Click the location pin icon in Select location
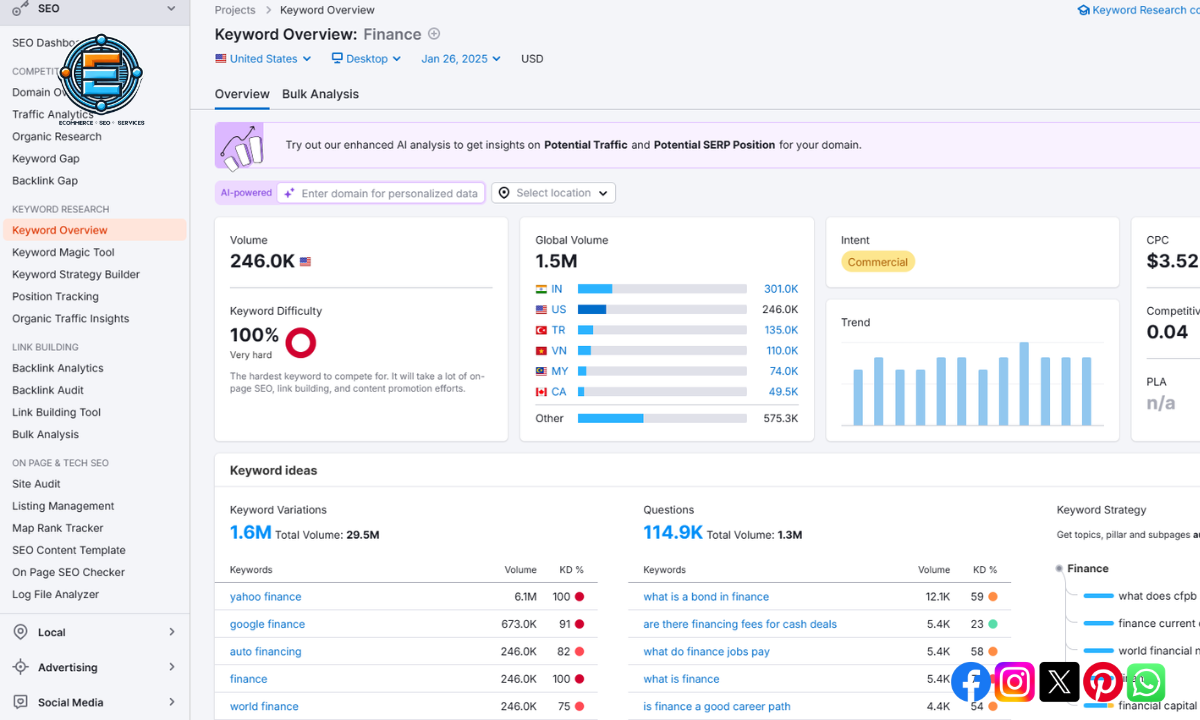1200x720 pixels. click(x=504, y=192)
